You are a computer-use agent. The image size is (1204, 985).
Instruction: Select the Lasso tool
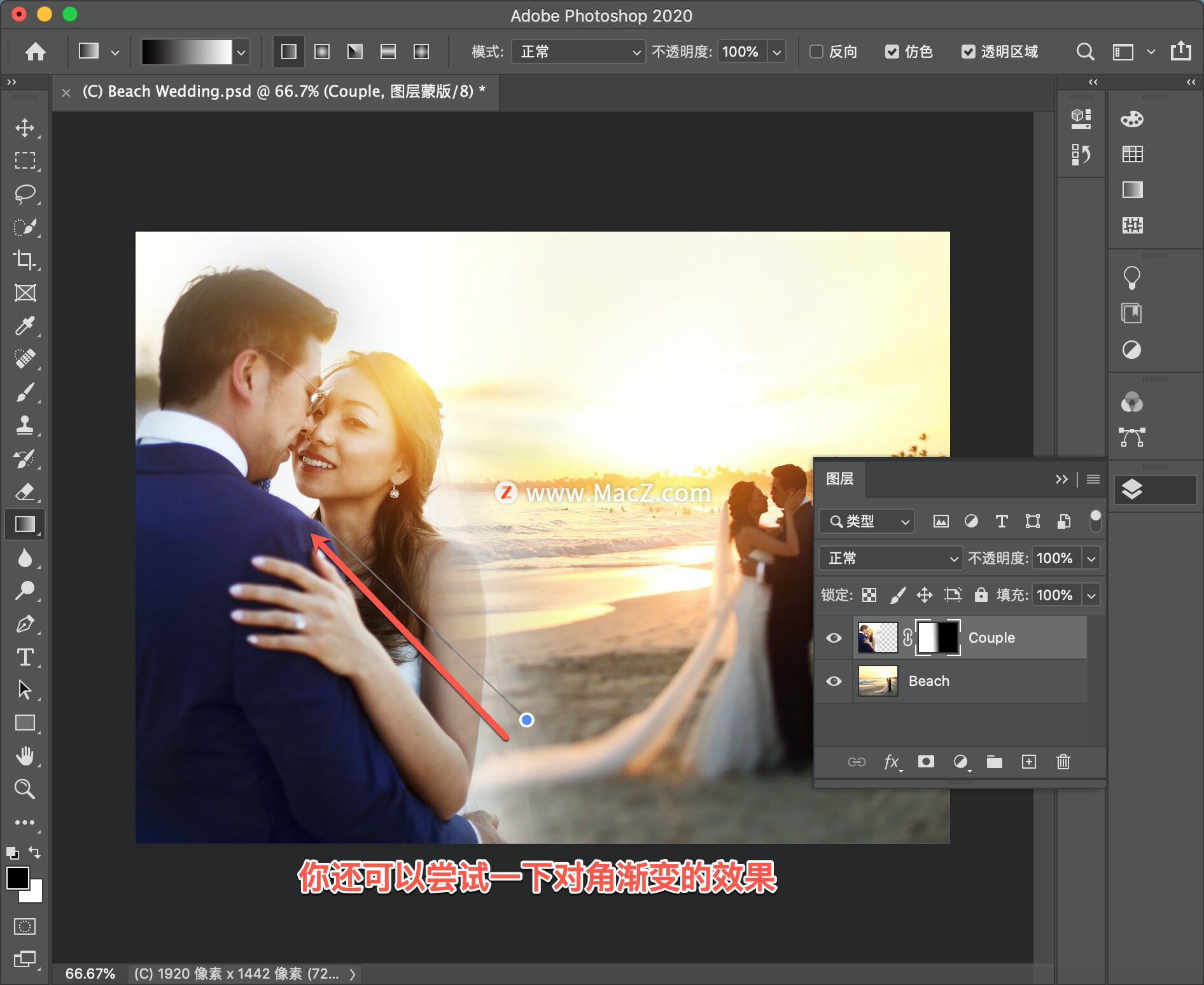[25, 193]
